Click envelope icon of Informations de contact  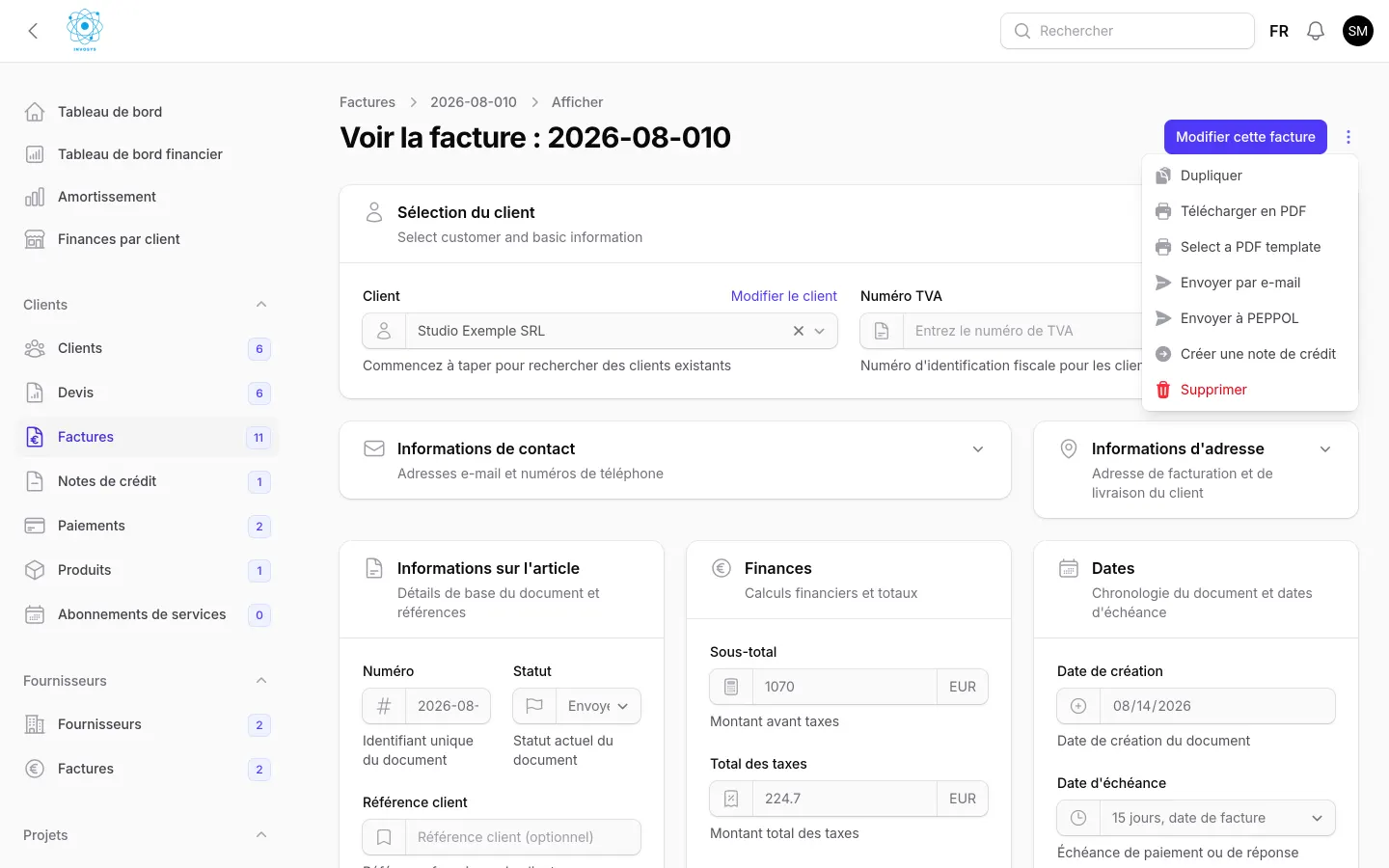[374, 448]
